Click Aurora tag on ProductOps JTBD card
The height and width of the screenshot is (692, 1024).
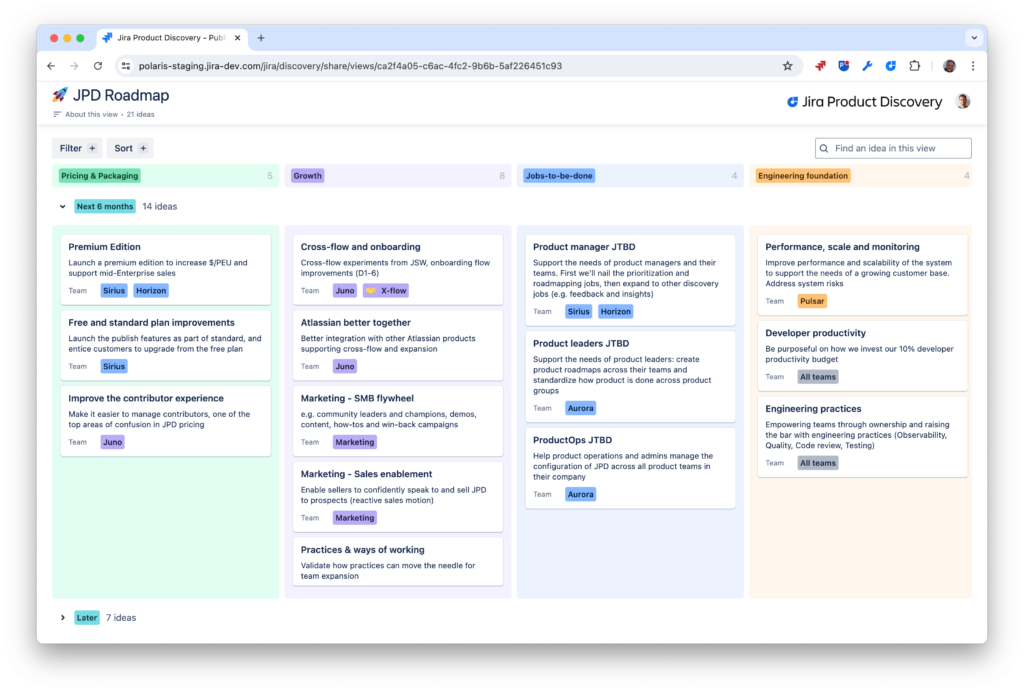(581, 494)
